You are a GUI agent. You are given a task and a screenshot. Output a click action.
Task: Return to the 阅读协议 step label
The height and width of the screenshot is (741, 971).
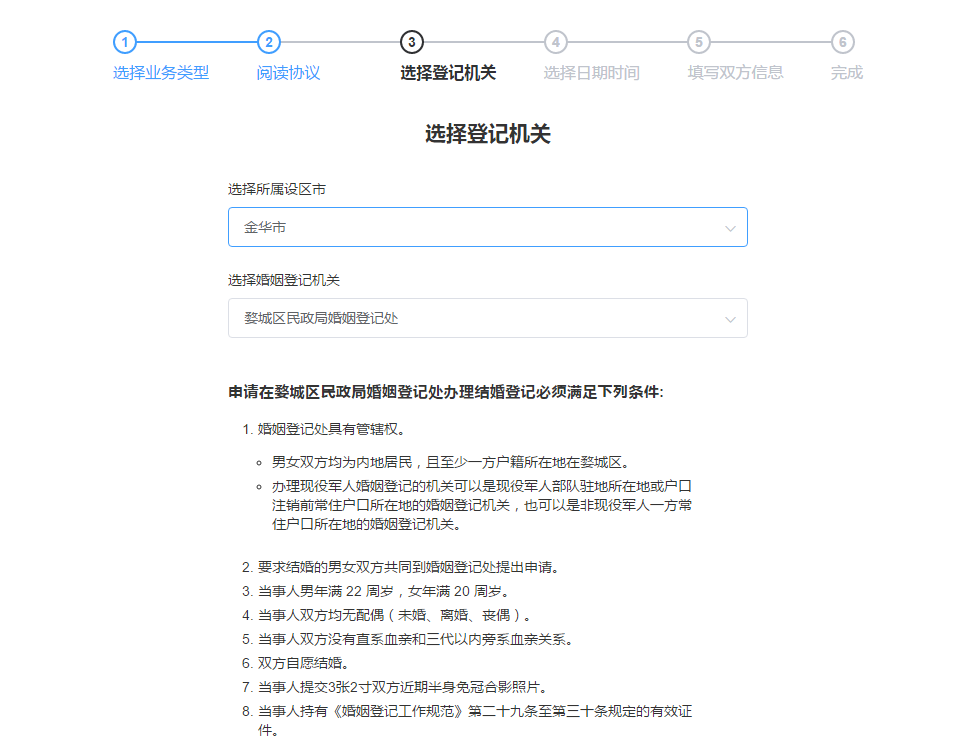(288, 73)
